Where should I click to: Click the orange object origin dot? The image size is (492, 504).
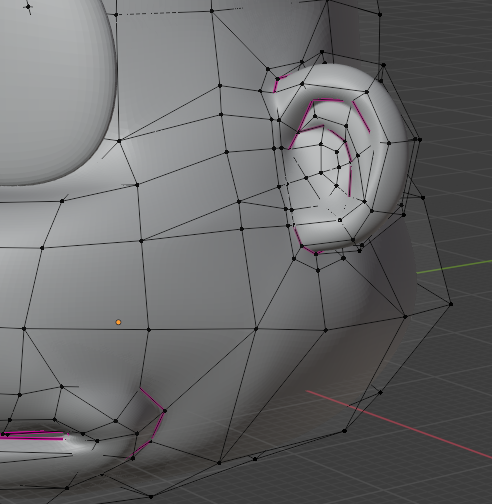coord(118,322)
